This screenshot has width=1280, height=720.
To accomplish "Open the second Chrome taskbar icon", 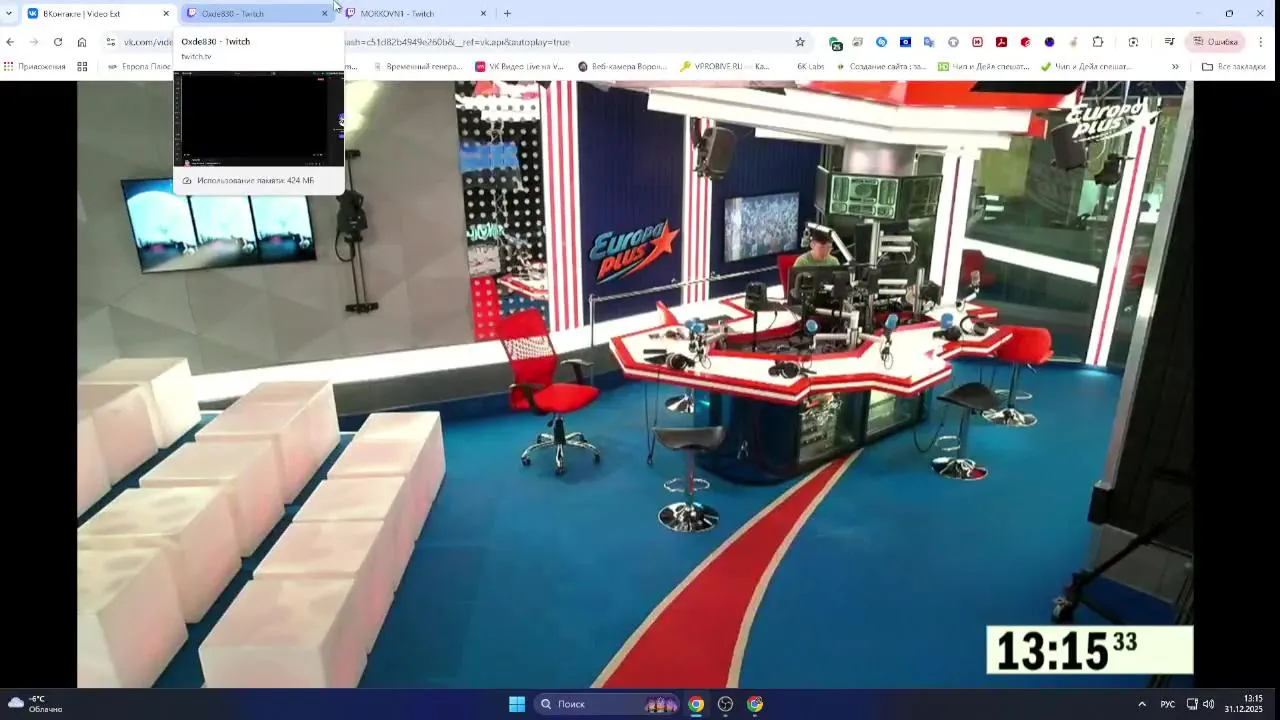I will 755,704.
